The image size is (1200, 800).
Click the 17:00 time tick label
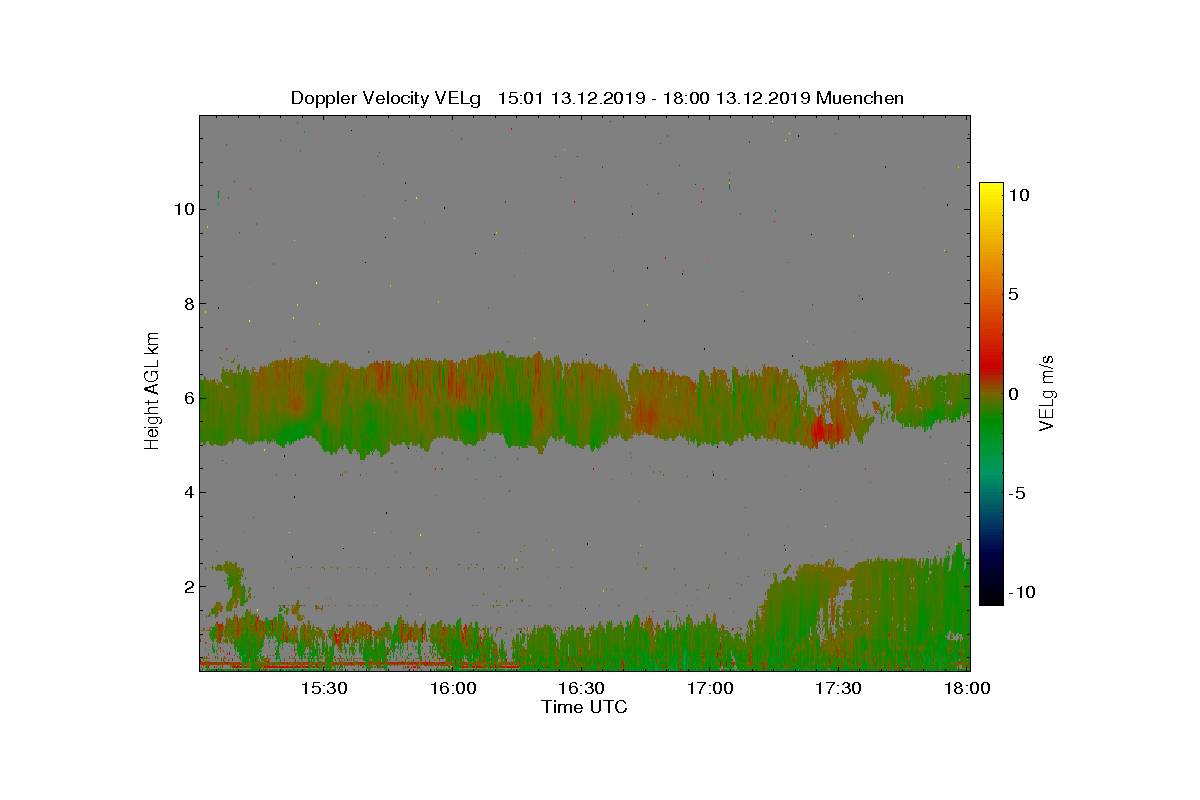pyautogui.click(x=711, y=688)
